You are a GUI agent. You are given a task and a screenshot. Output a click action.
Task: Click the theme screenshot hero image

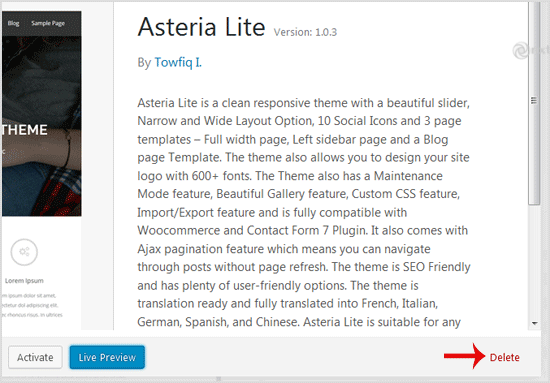41,126
